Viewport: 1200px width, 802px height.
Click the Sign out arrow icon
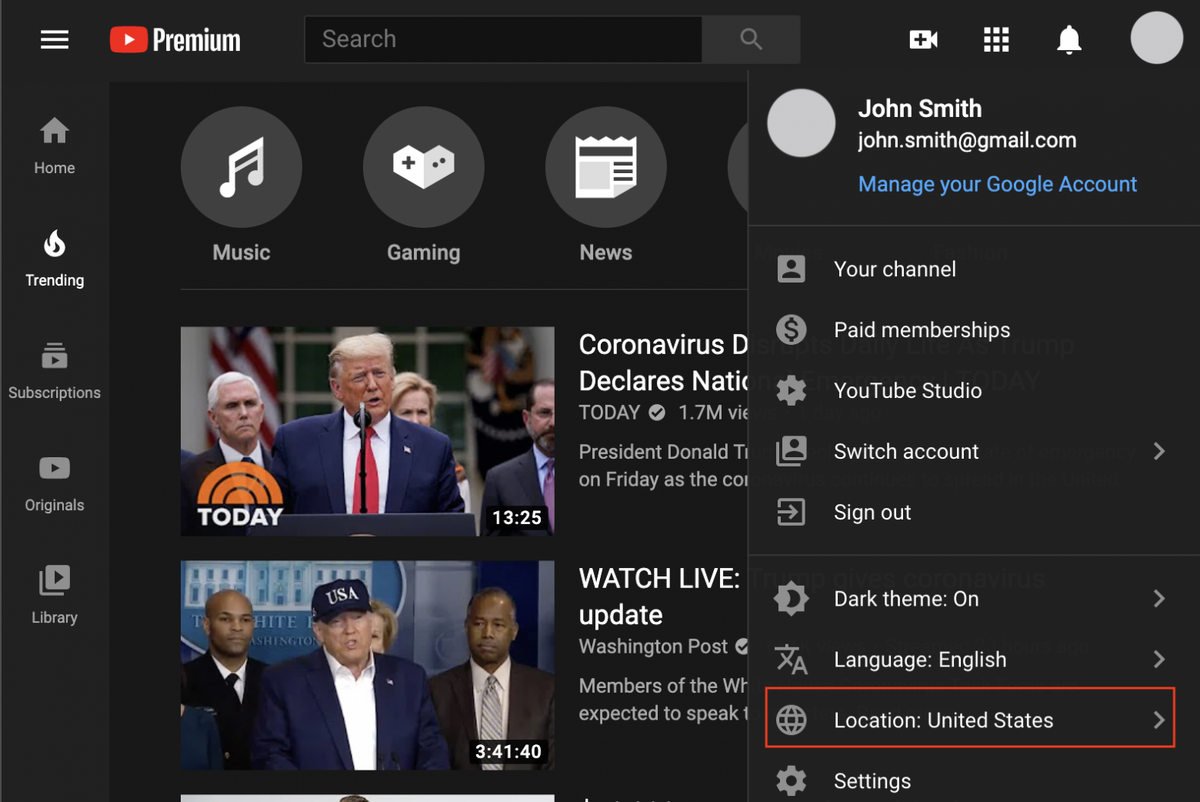coord(791,512)
